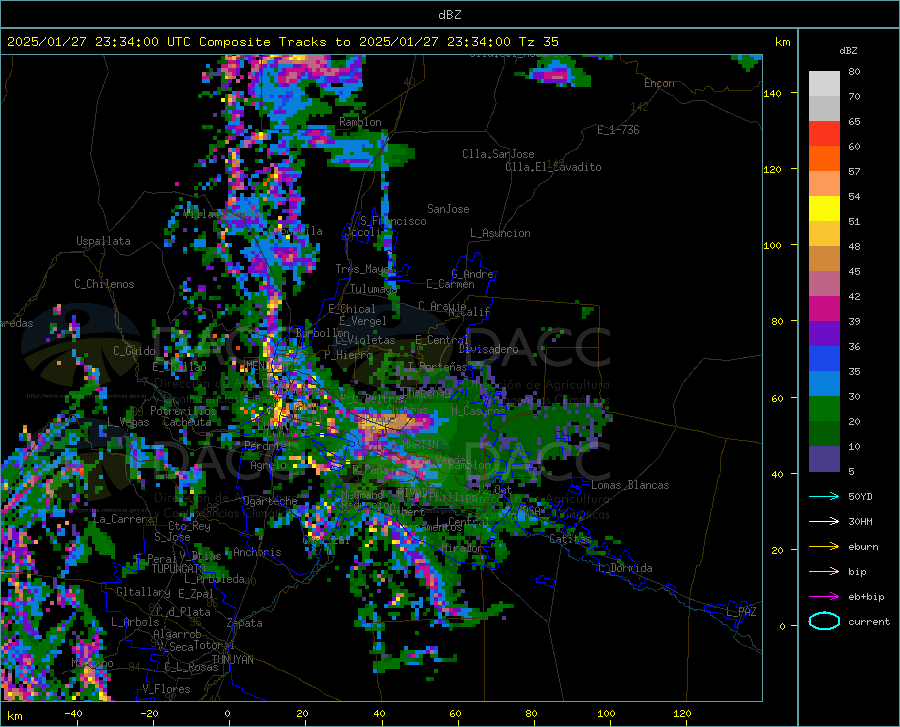Pick the light gray 80 dBZ legend swatch
Screen dimensions: 900x727
[x=824, y=84]
